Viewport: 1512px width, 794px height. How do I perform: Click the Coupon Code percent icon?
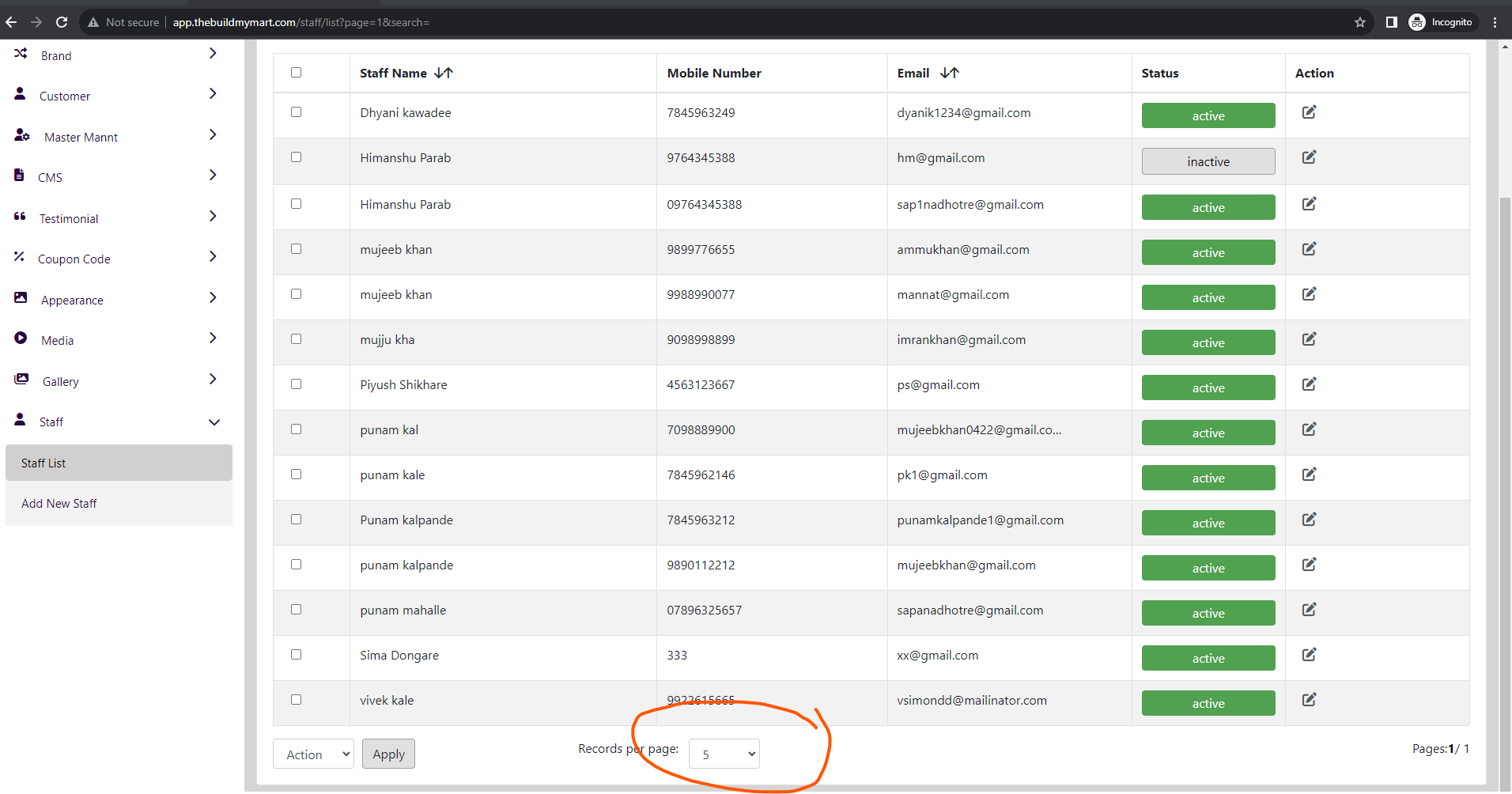[x=19, y=256]
